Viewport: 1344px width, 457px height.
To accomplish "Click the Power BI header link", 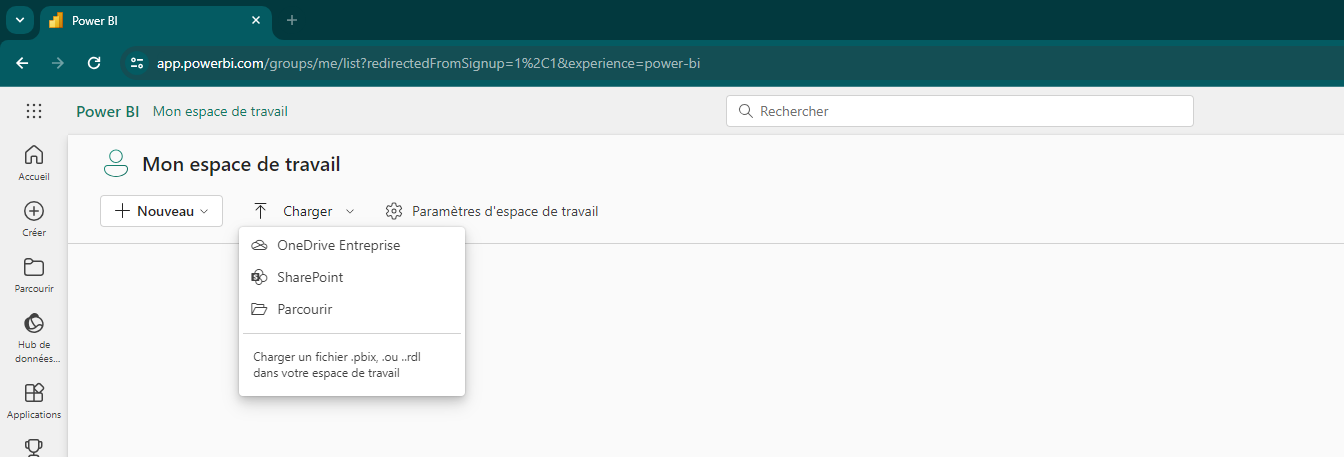I will pyautogui.click(x=108, y=111).
